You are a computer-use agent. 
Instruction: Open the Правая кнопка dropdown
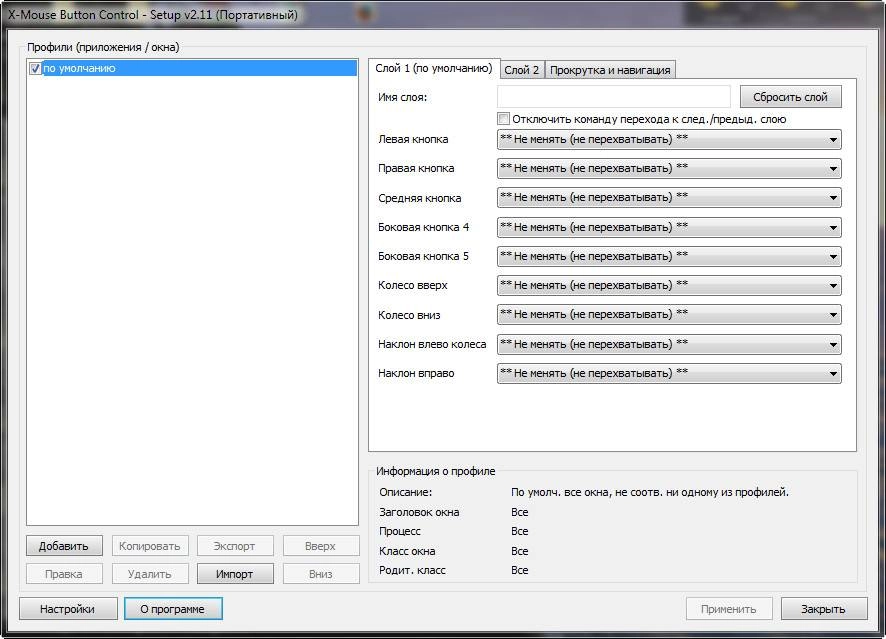pos(669,168)
